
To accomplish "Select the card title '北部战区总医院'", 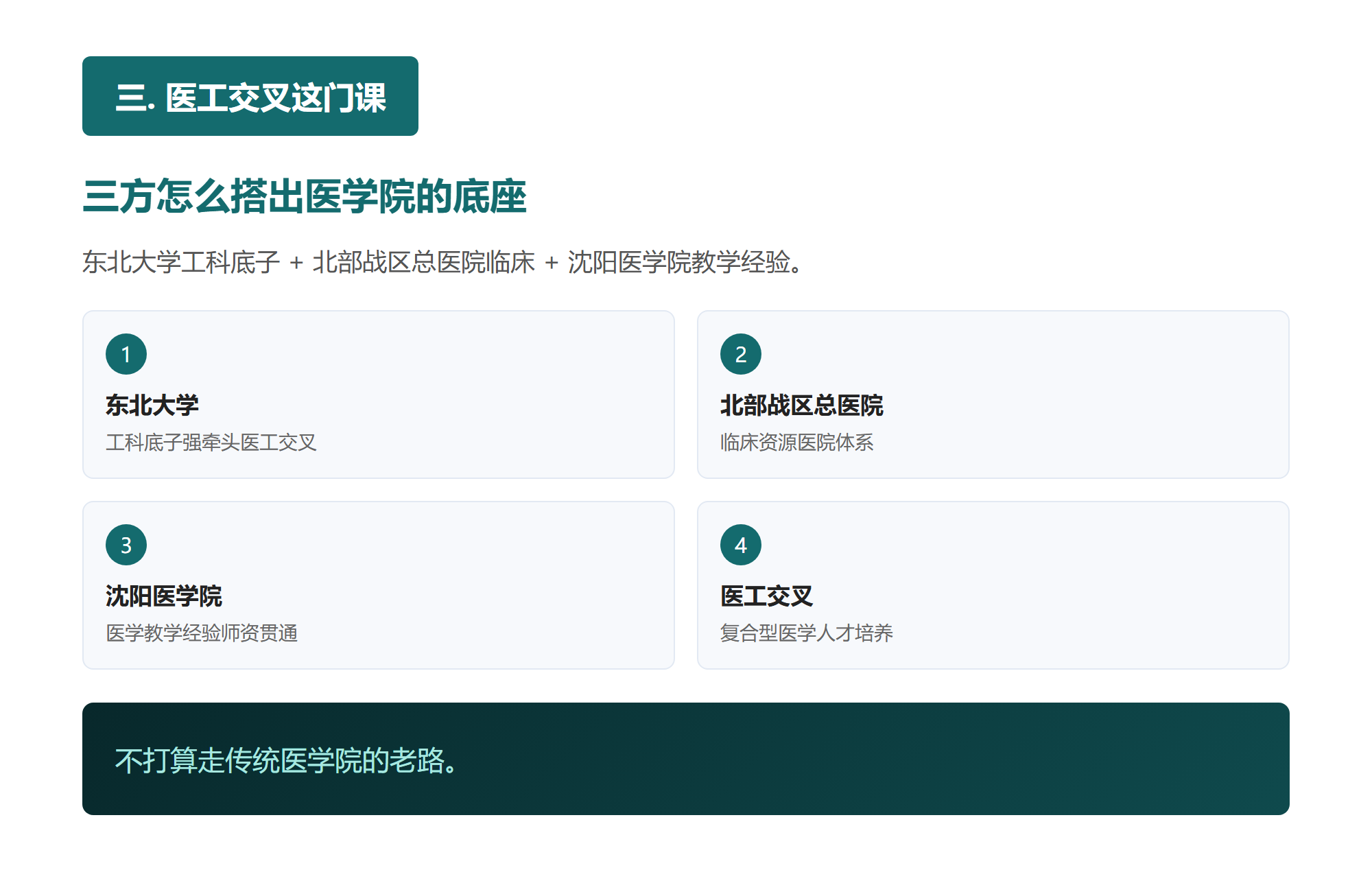I will [802, 405].
